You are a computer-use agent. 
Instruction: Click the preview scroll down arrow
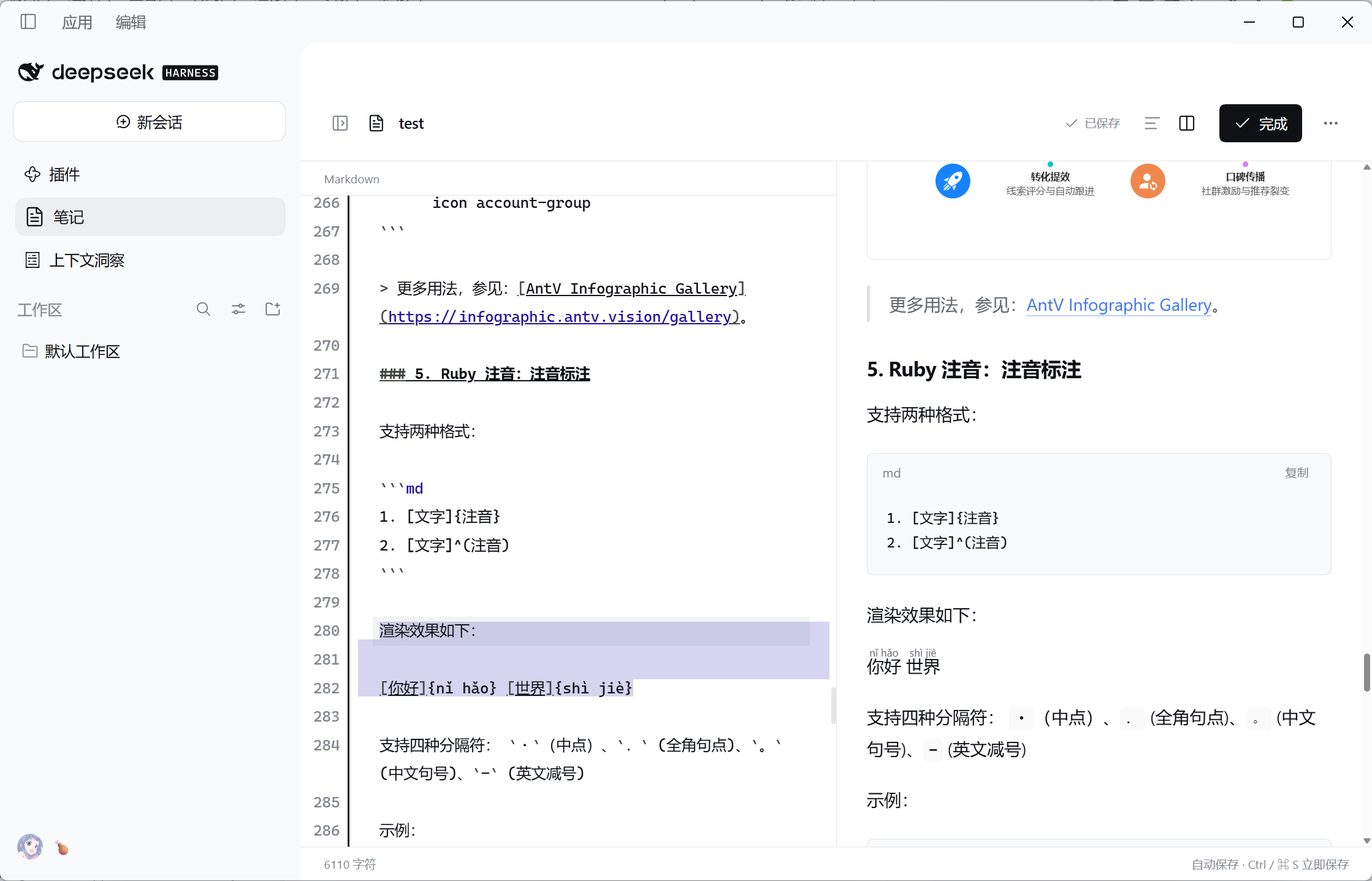[x=1366, y=841]
